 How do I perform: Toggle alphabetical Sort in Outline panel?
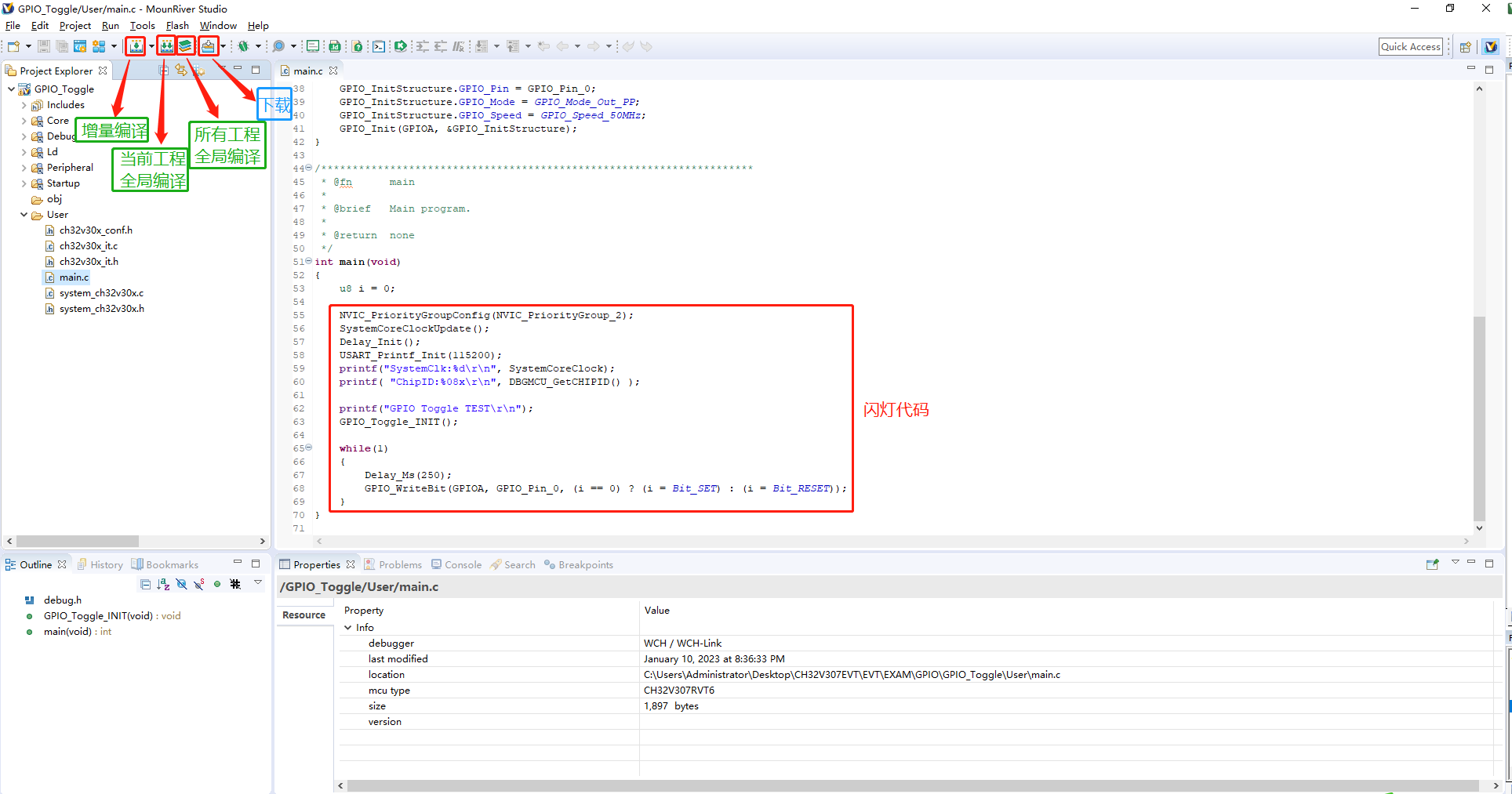tap(163, 584)
